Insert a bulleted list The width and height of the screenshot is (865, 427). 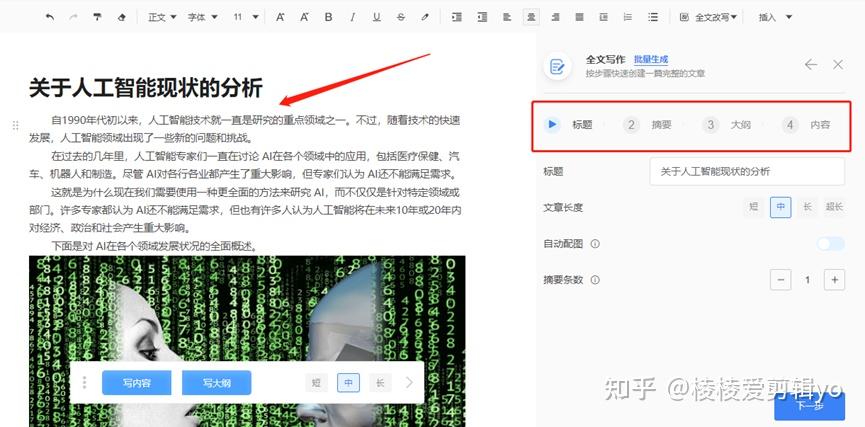(653, 17)
